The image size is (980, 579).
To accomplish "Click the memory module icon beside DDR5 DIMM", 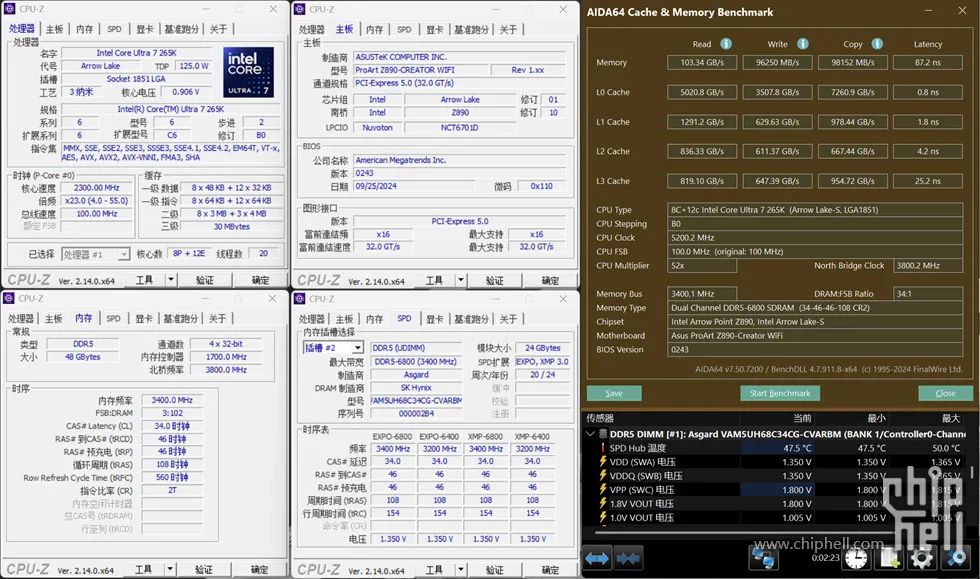I will tap(603, 434).
